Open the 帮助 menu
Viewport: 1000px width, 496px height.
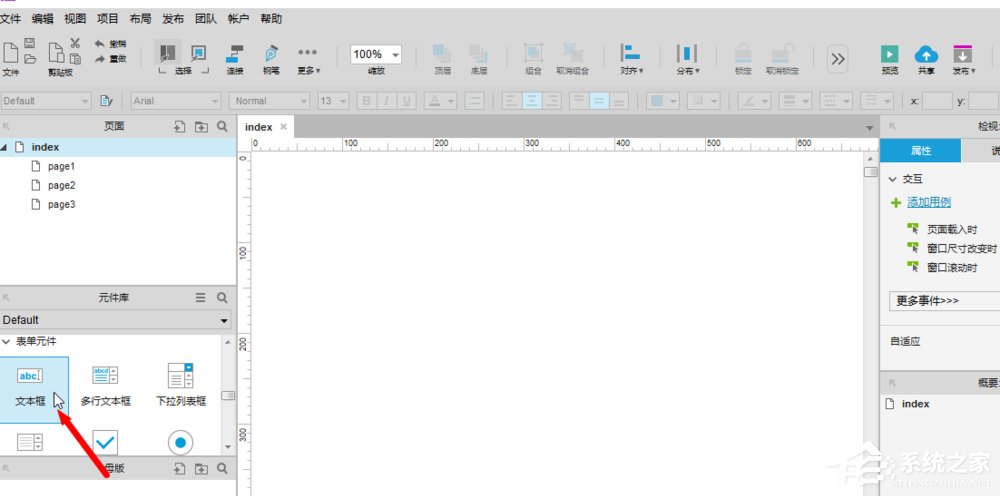(271, 18)
